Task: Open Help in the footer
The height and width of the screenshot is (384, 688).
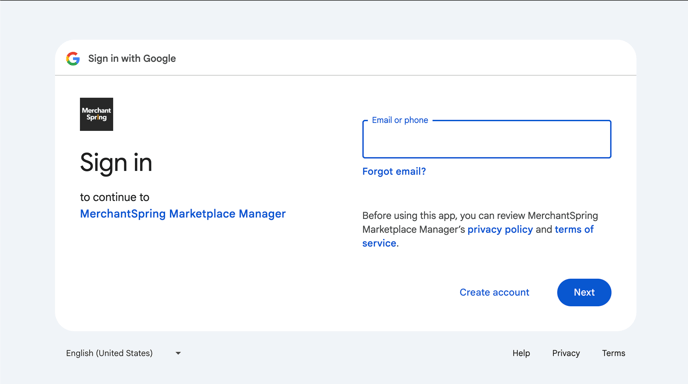Action: [521, 353]
